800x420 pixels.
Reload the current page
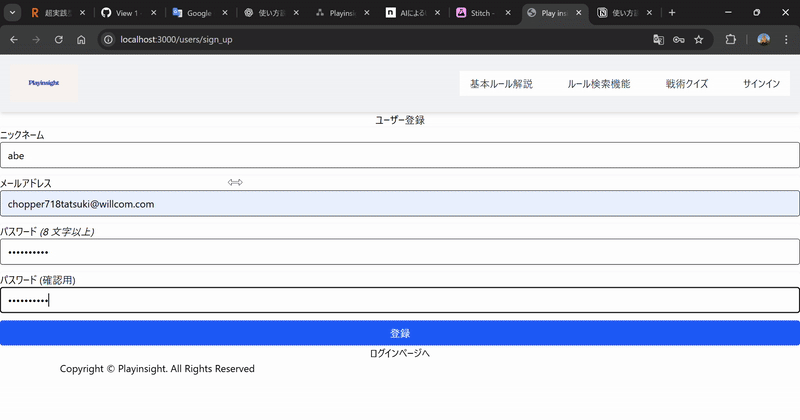pyautogui.click(x=59, y=40)
